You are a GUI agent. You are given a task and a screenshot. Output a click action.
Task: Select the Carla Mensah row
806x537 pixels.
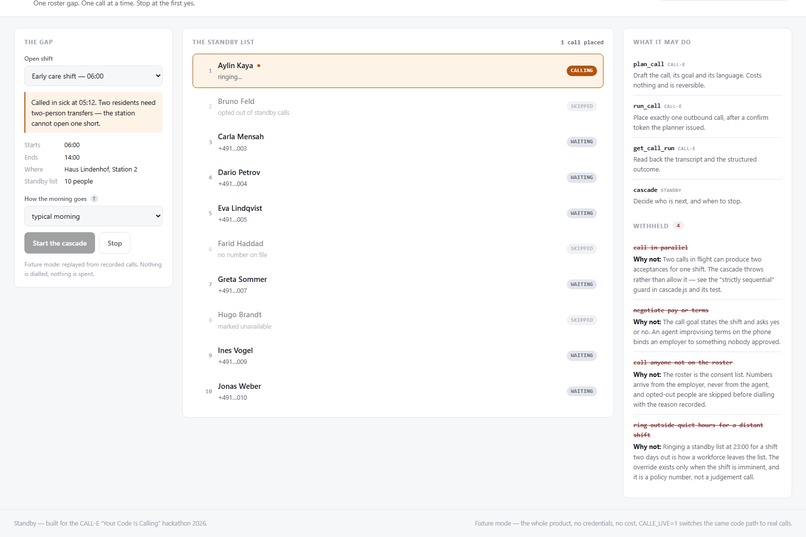click(398, 142)
